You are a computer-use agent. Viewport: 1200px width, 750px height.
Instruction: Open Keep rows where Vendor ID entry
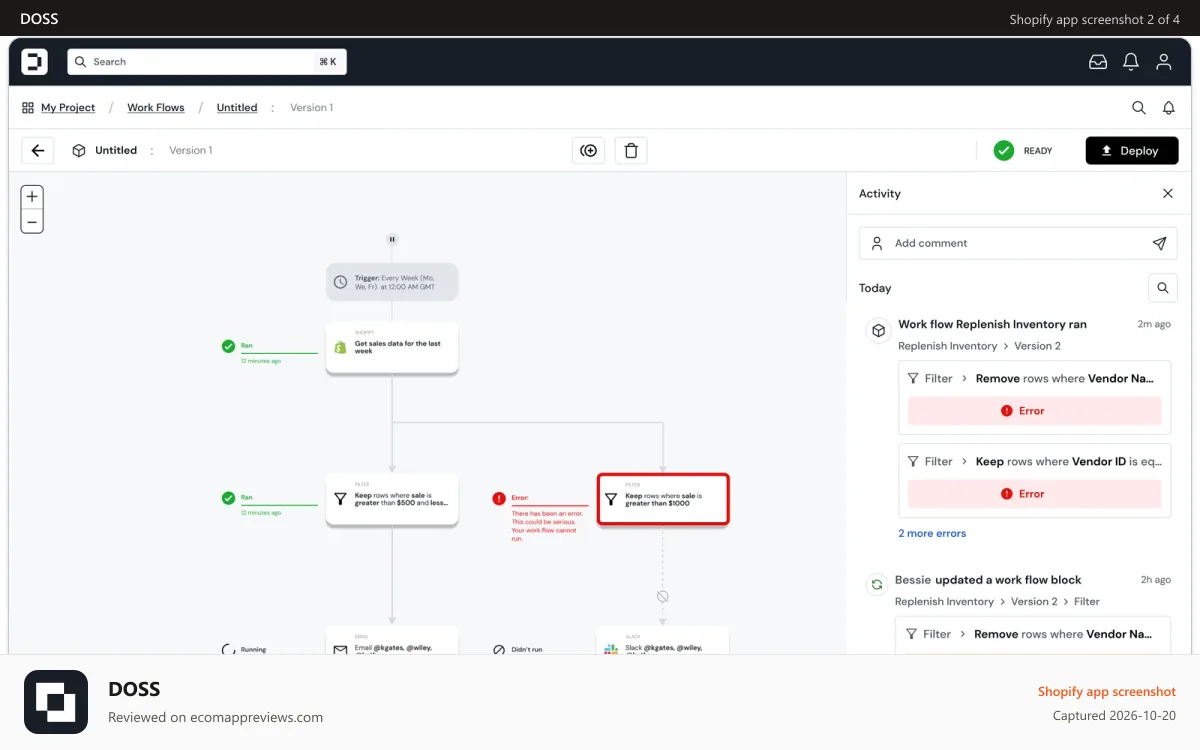pyautogui.click(x=1035, y=462)
